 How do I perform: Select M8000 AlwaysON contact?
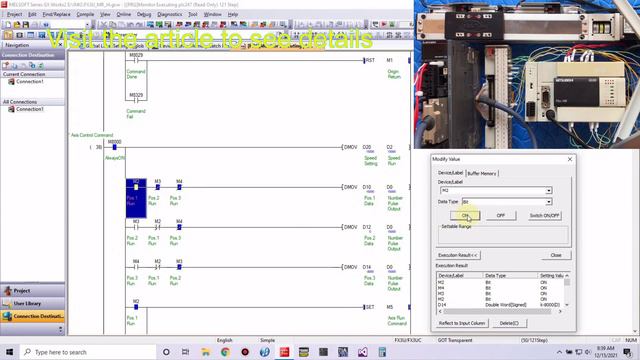point(115,147)
